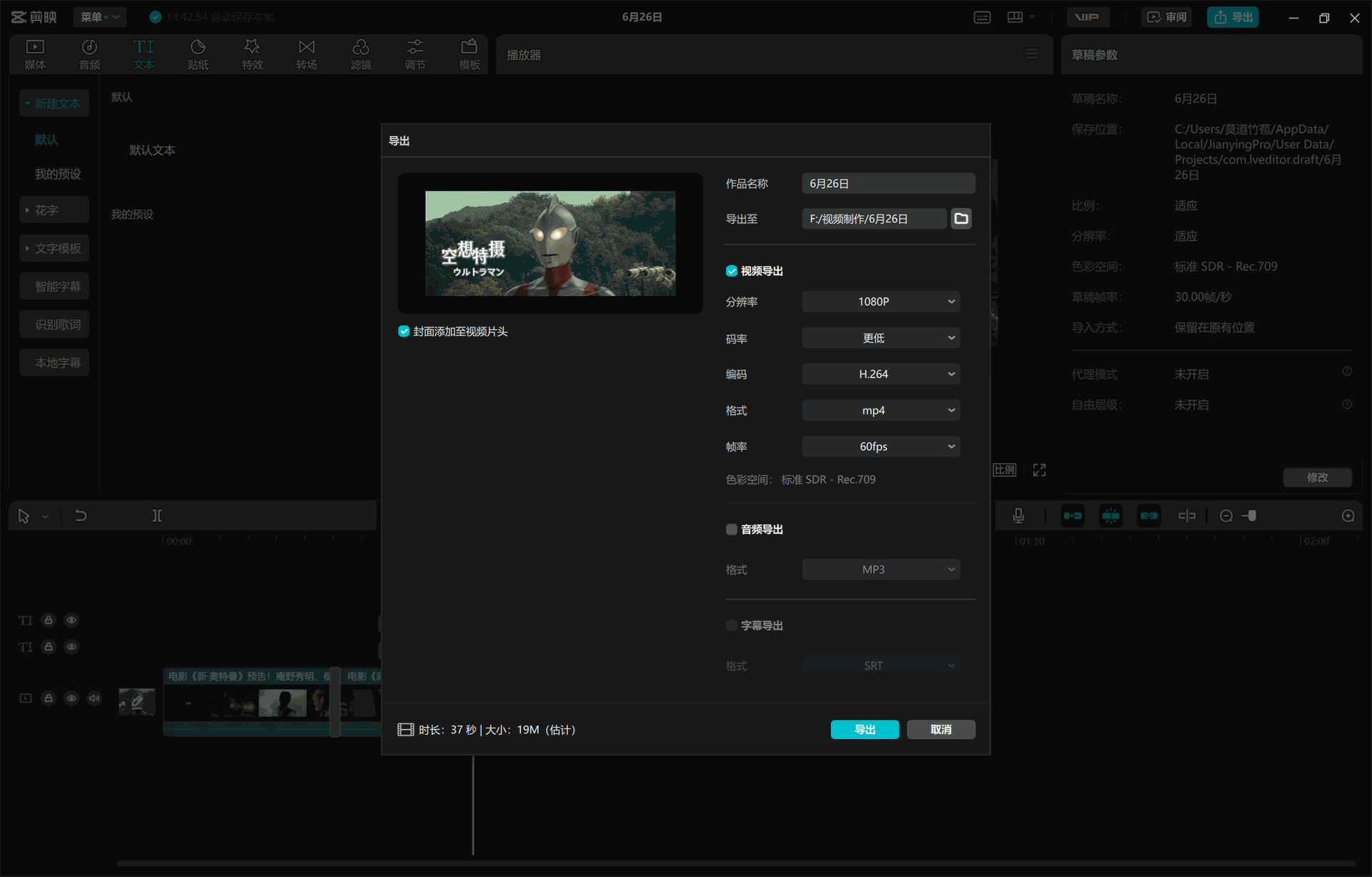Mute the main video track
The width and height of the screenshot is (1372, 877).
click(x=94, y=698)
